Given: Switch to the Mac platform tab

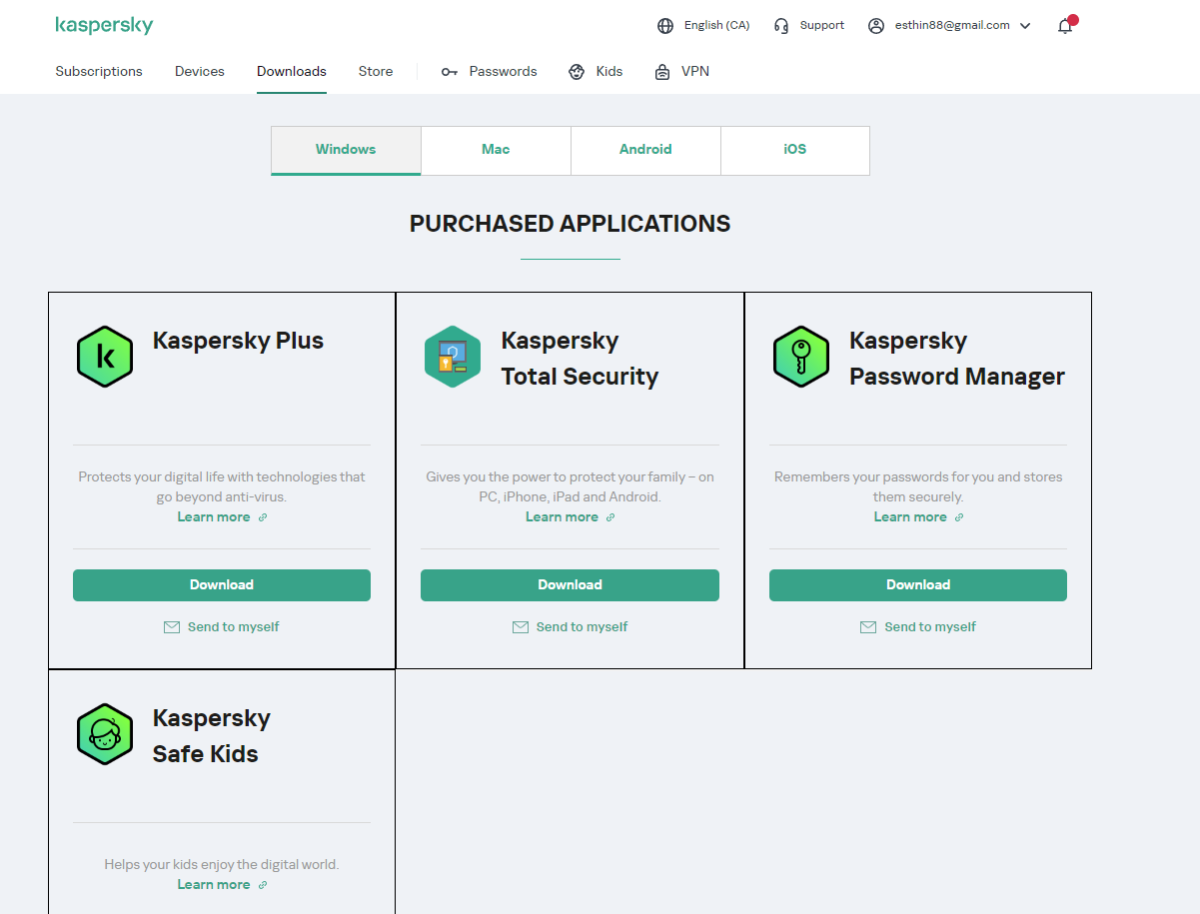Looking at the screenshot, I should (x=496, y=150).
